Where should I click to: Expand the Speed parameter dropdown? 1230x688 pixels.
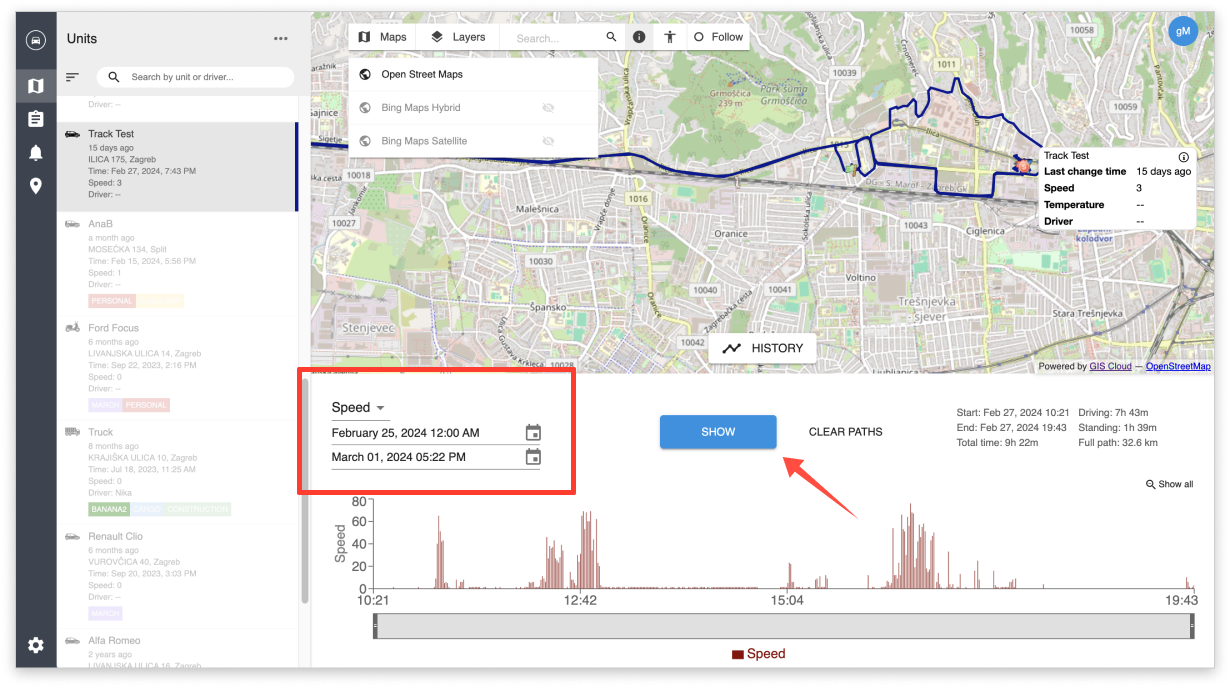pyautogui.click(x=358, y=408)
